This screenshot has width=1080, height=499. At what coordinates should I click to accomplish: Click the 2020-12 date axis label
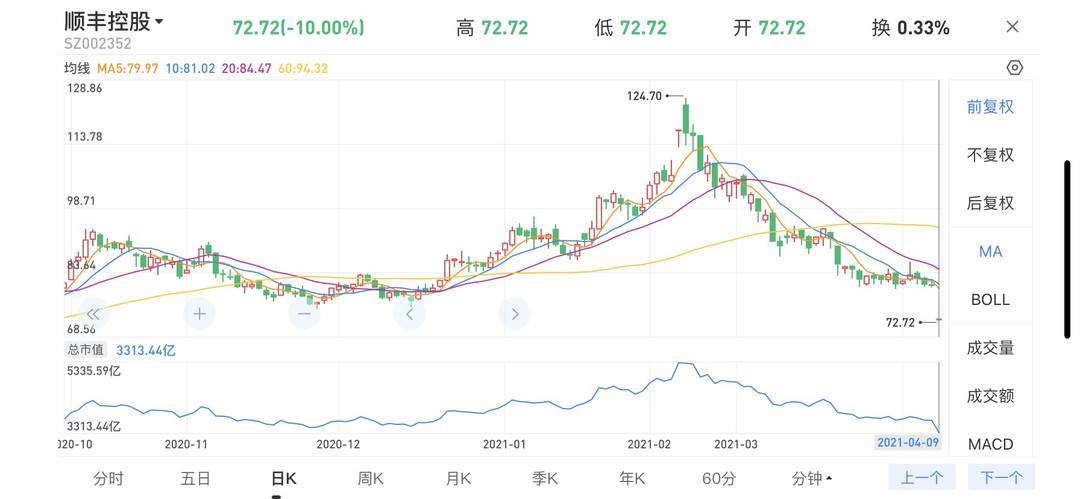click(x=338, y=444)
